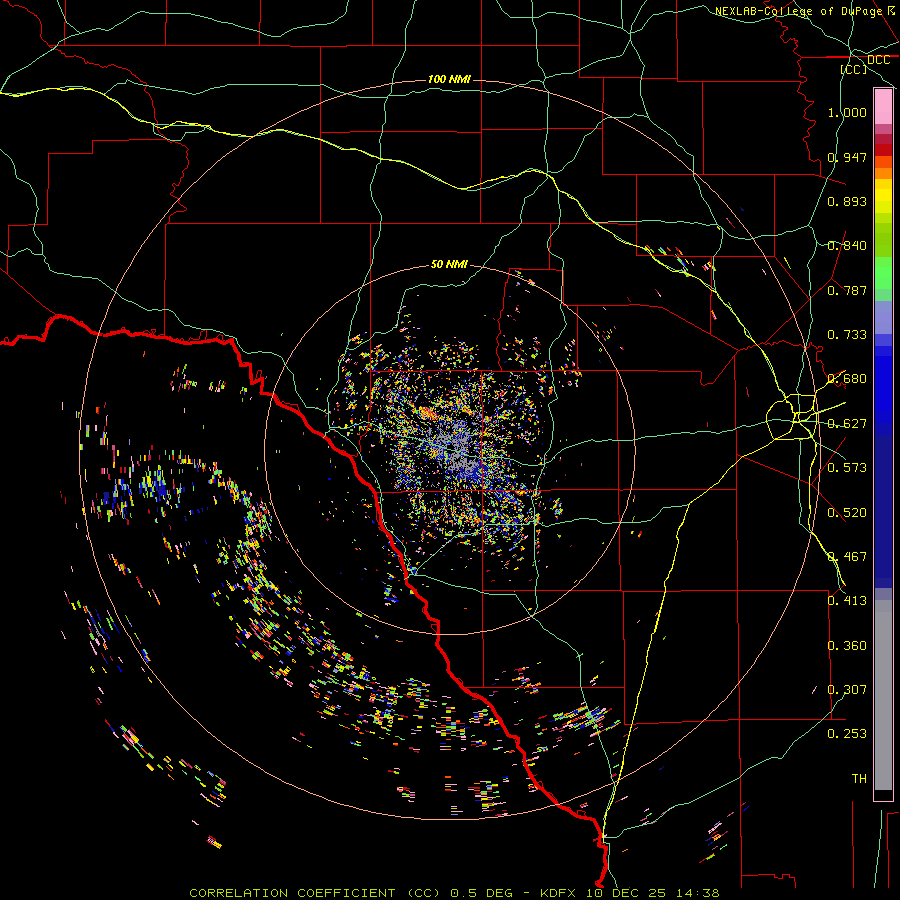The width and height of the screenshot is (900, 900).
Task: Click the DCC product label
Action: tap(878, 60)
